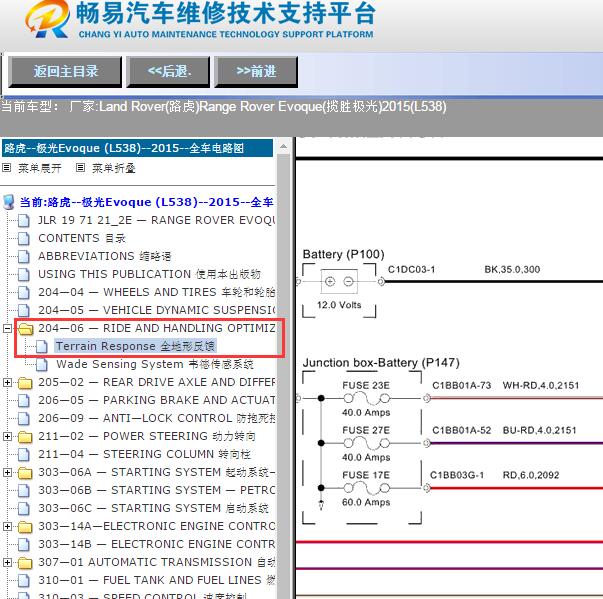Screen dimensions: 603x599
Task: Click the 菜单展开 expand-all link
Action: pyautogui.click(x=40, y=168)
